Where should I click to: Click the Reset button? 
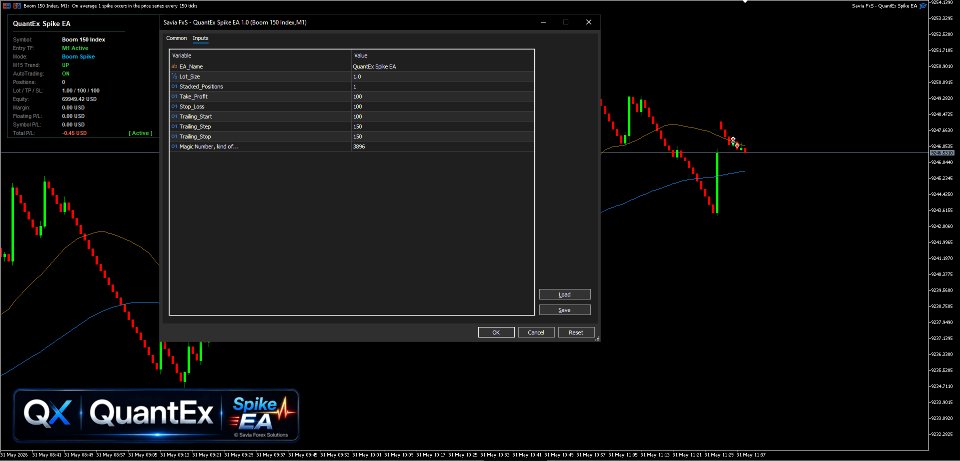click(x=576, y=332)
